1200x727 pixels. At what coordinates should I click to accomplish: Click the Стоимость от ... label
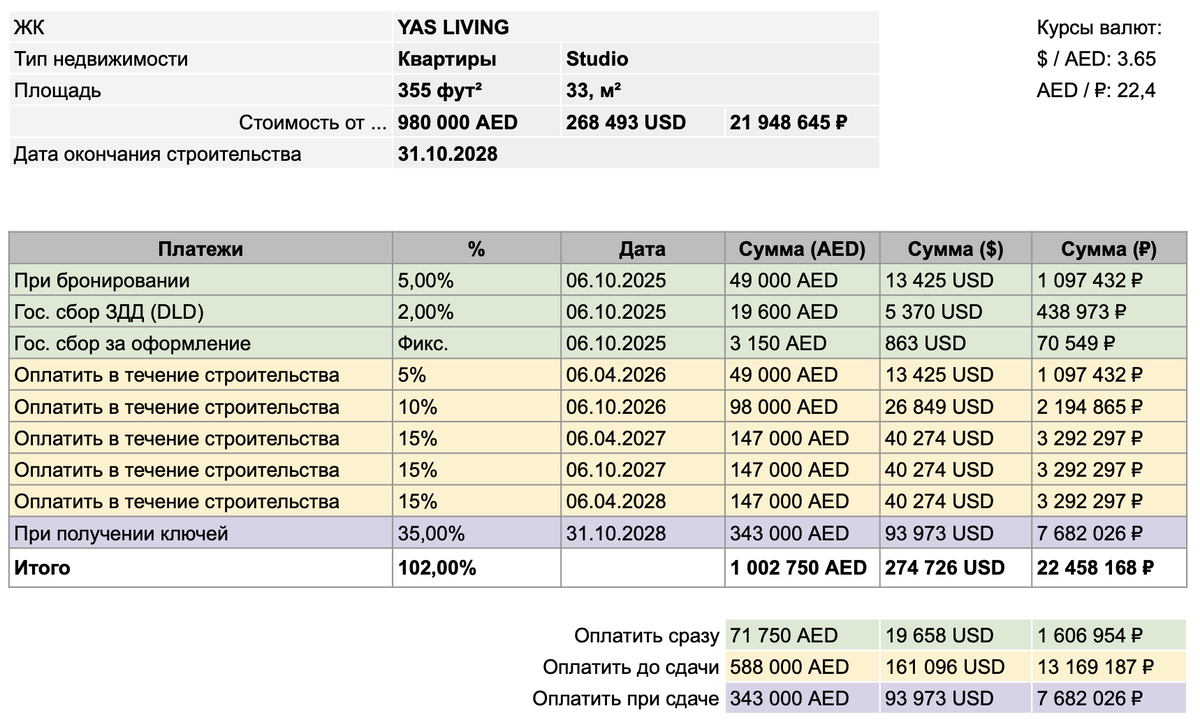click(x=312, y=123)
